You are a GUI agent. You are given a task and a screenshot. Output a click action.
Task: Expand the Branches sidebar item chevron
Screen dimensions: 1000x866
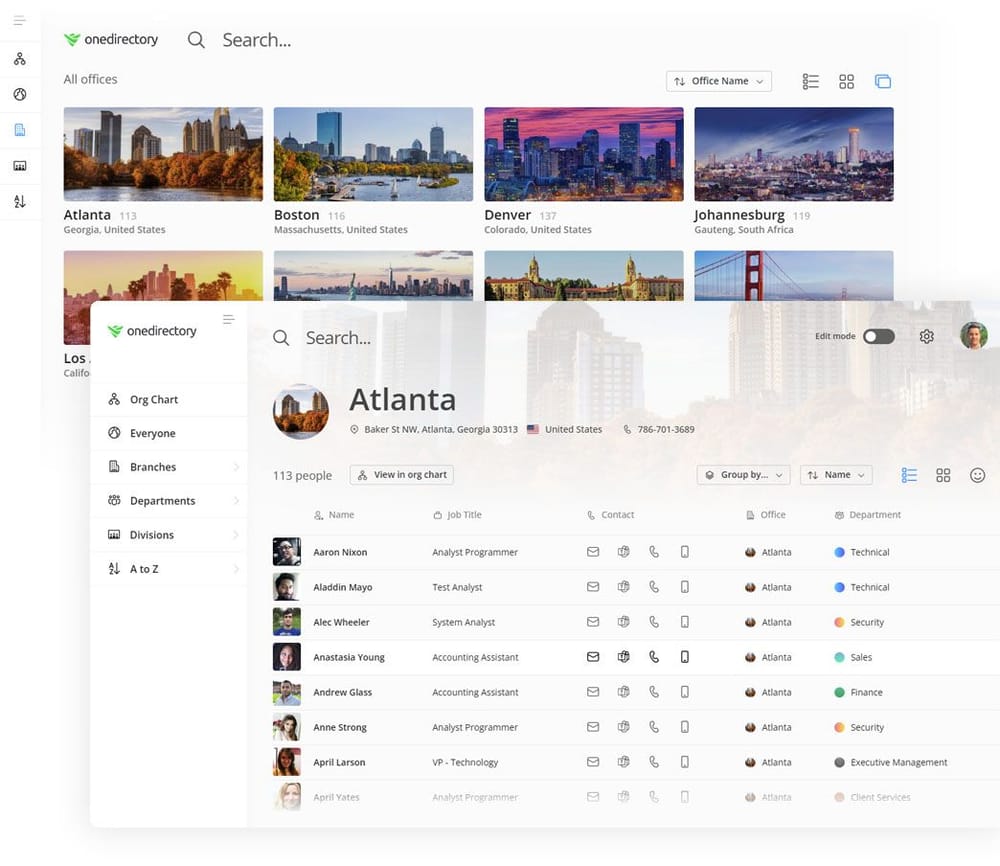(x=237, y=466)
